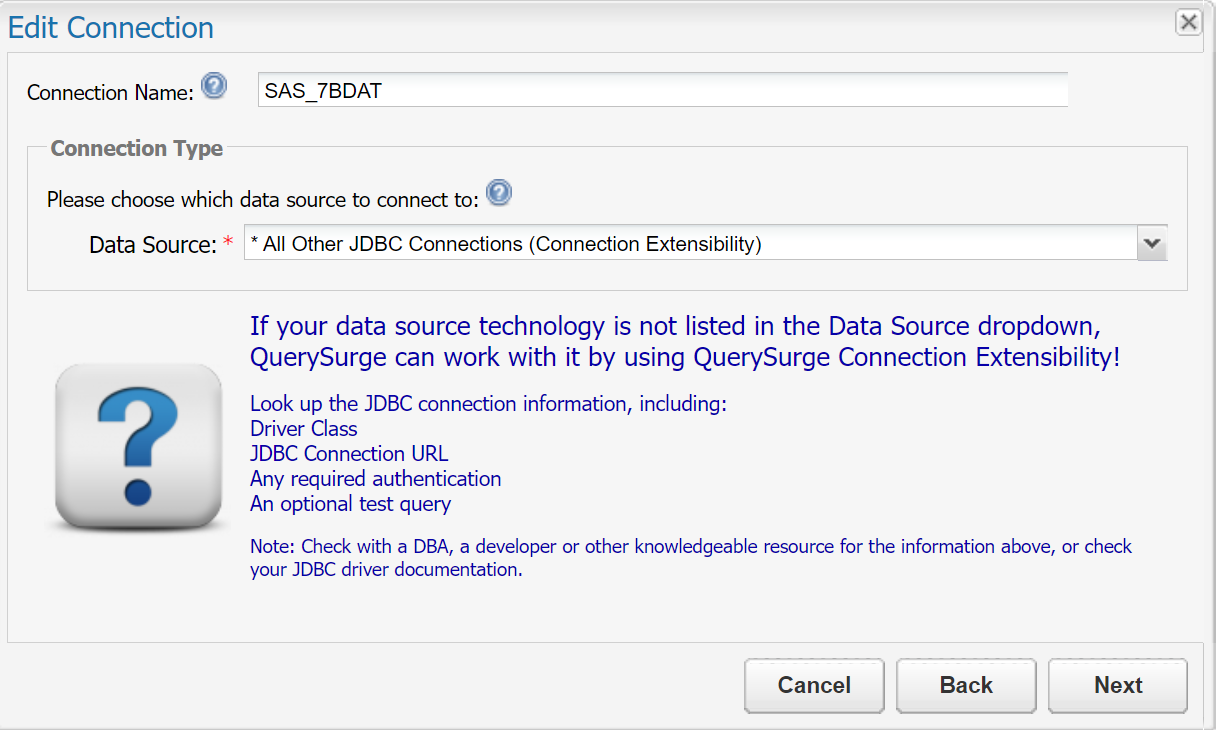Click the Edit Connection title text
The width and height of the screenshot is (1216, 730).
tap(111, 27)
